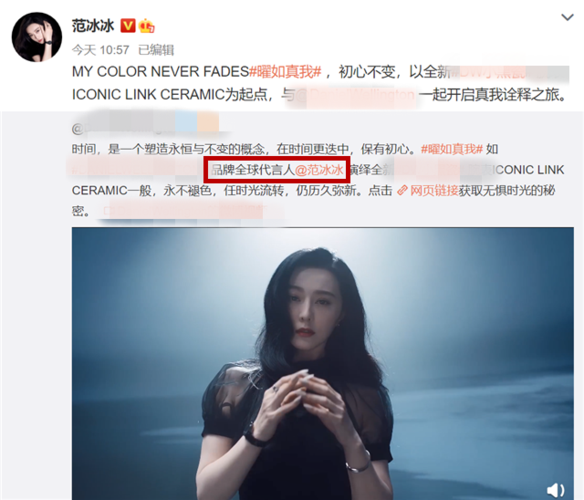This screenshot has height=500, width=584.
Task: Click the orange V verified badge
Action: 128,26
